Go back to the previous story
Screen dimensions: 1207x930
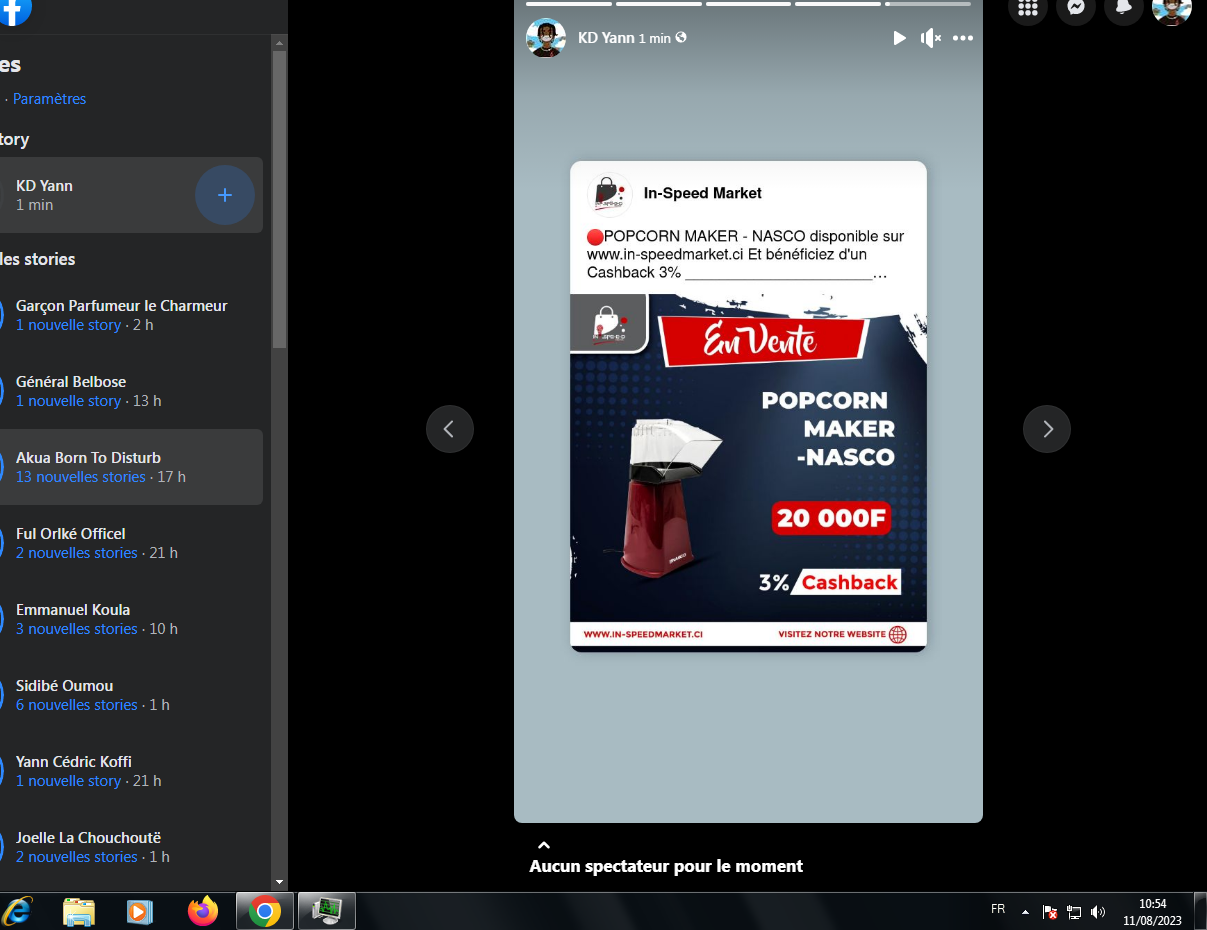click(449, 429)
